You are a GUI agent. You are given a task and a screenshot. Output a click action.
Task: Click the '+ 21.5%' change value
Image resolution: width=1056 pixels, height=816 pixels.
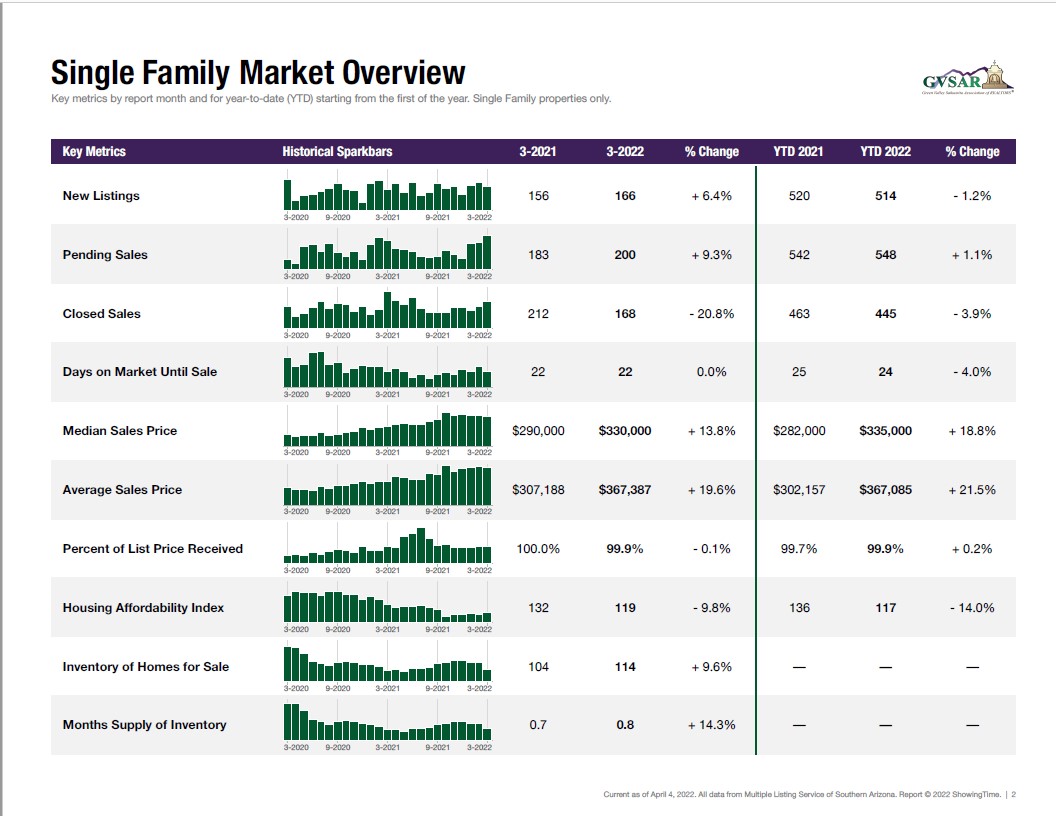972,490
